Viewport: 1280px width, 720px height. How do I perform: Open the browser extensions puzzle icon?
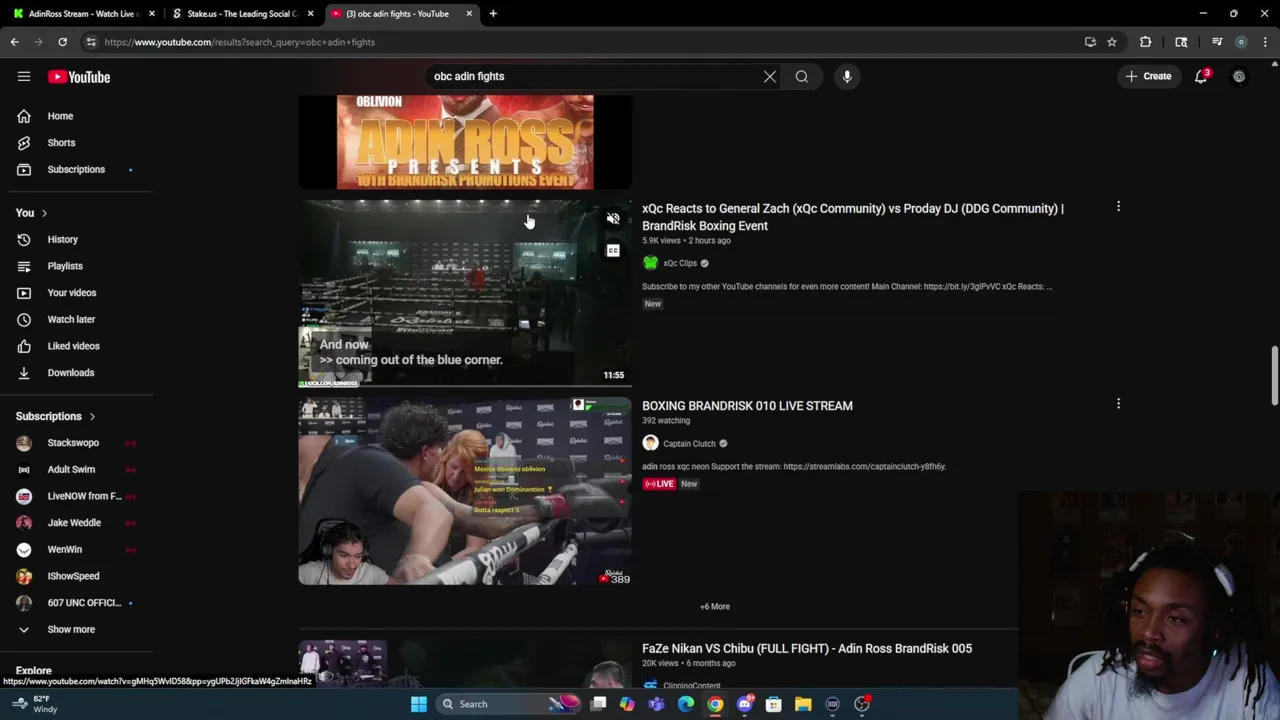[1146, 42]
